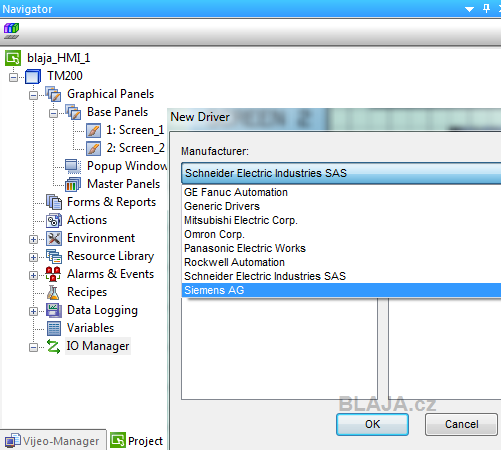The height and width of the screenshot is (450, 501).
Task: Click the Graphical Panels folder icon
Action: (x=53, y=94)
